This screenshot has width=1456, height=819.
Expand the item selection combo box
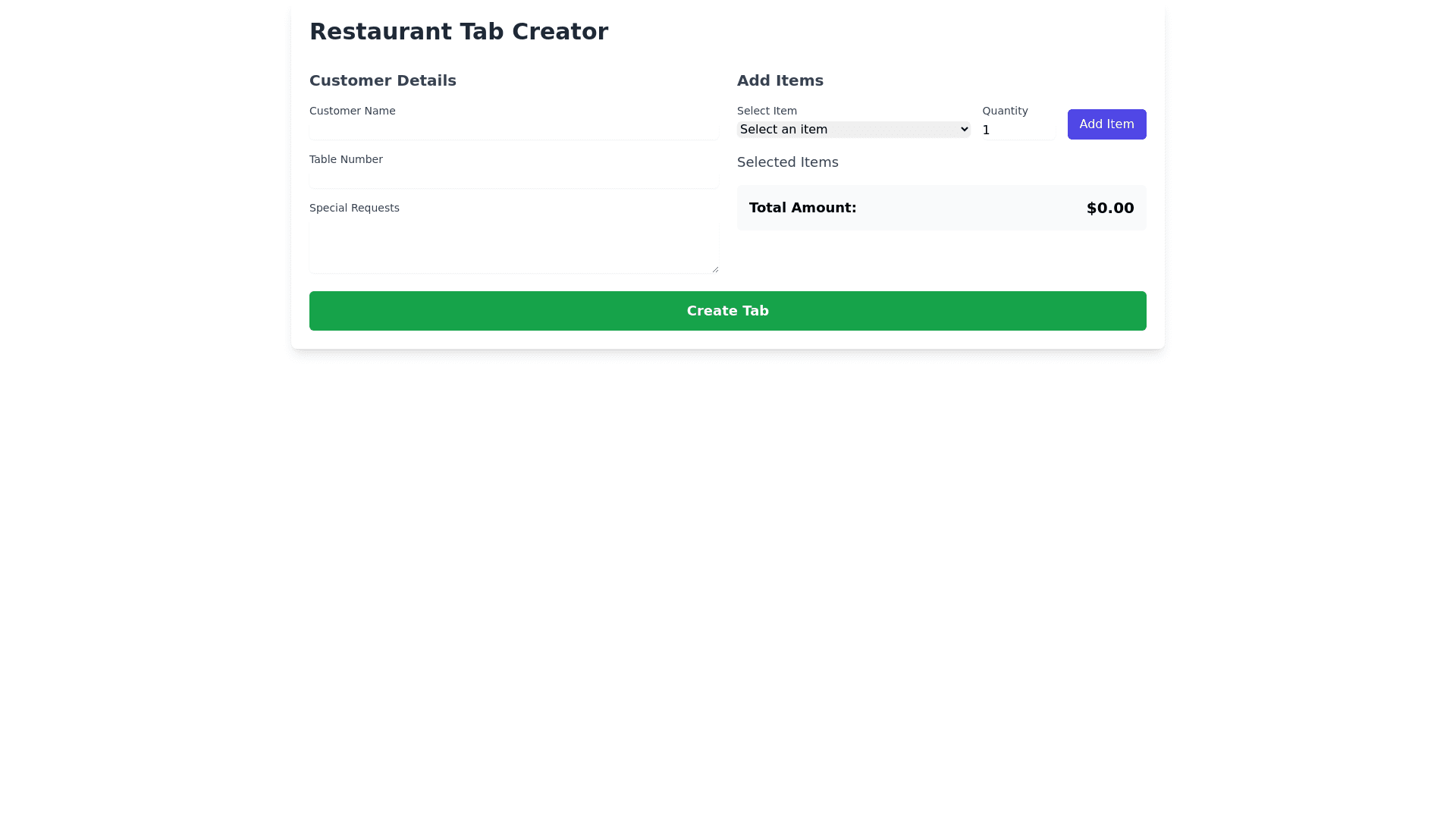[x=852, y=129]
